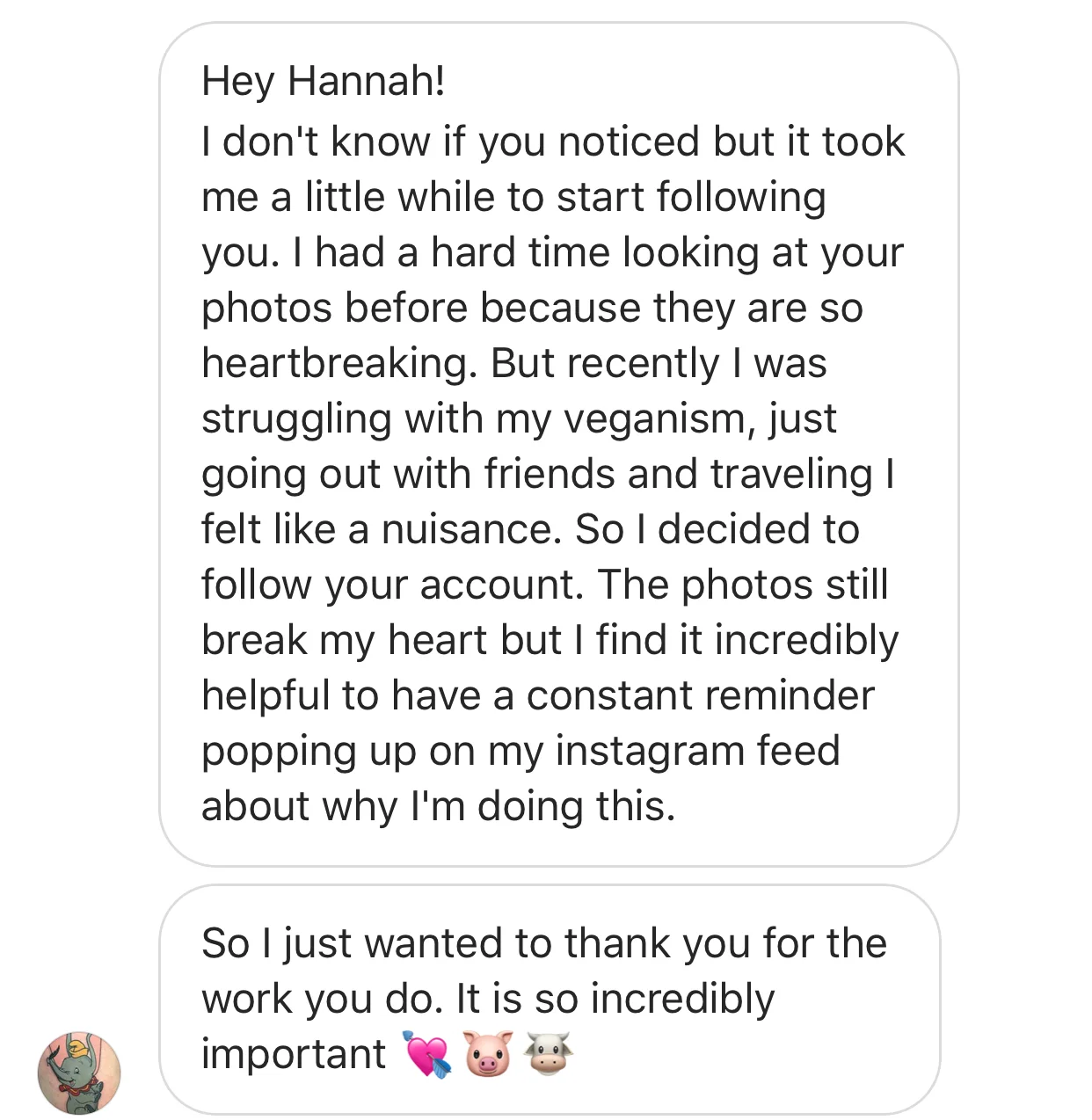Screen dimensions: 1092x1120
Task: Click the "me a little while to start following" line
Action: point(513,197)
